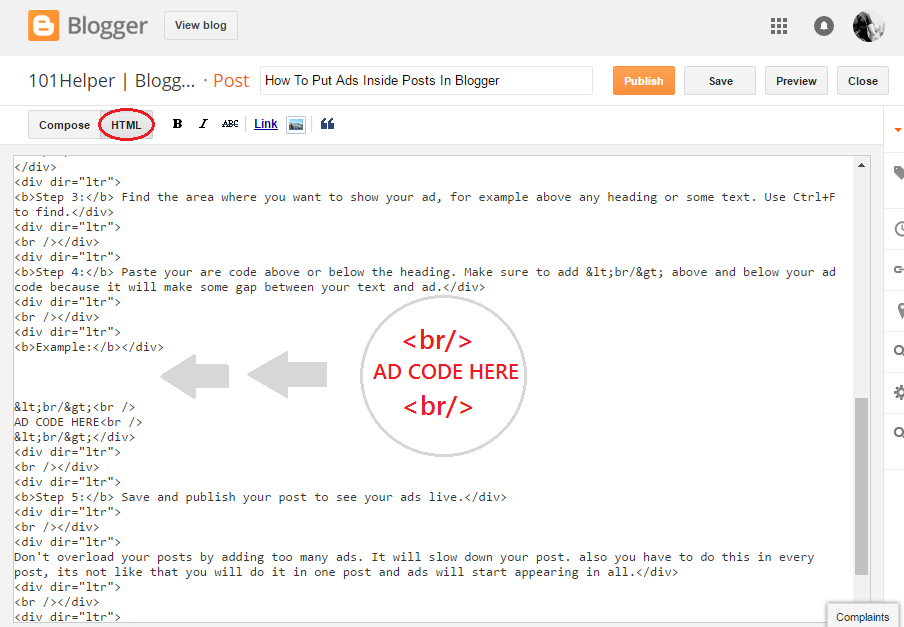Open the 101Helper blog name link
904x627 pixels.
112,81
